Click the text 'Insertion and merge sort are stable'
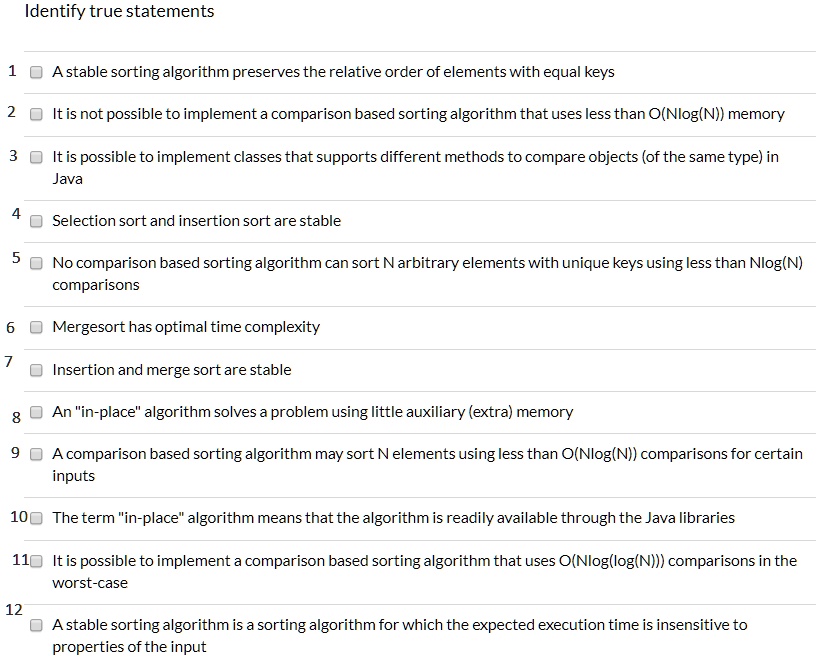 [x=172, y=370]
